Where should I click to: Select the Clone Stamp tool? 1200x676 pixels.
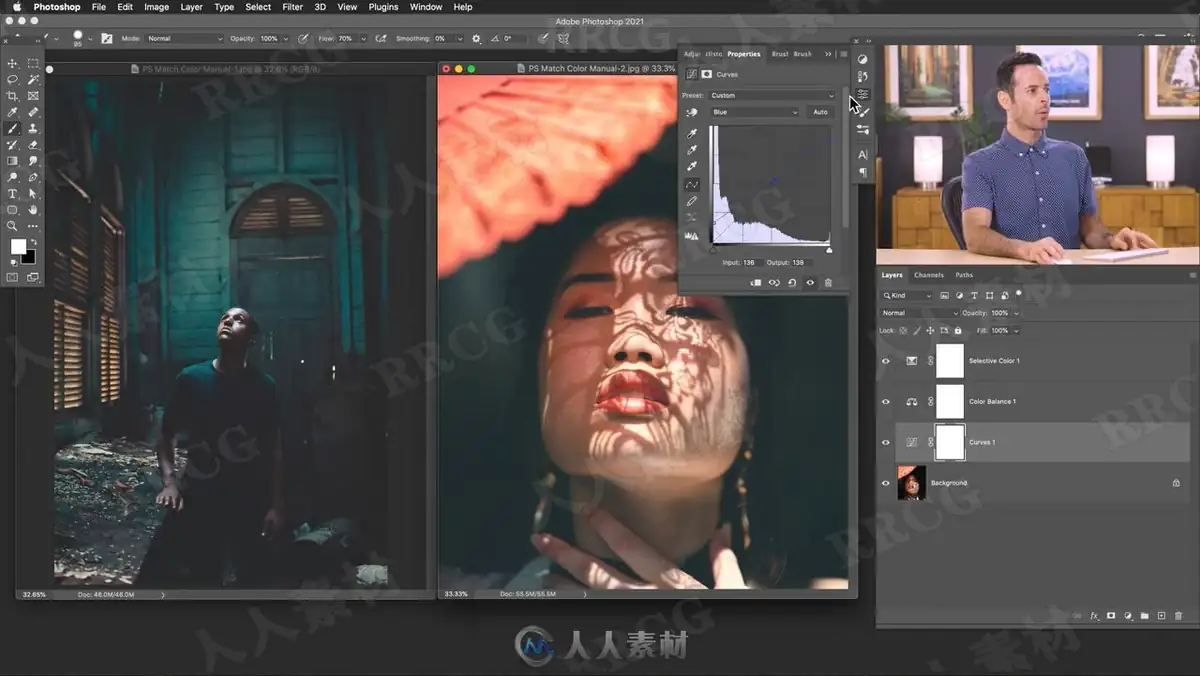click(x=33, y=129)
